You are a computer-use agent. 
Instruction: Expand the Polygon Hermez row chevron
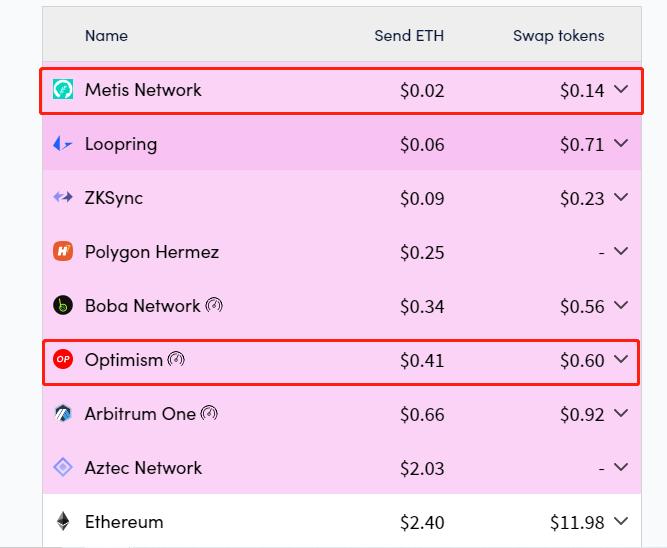(621, 252)
